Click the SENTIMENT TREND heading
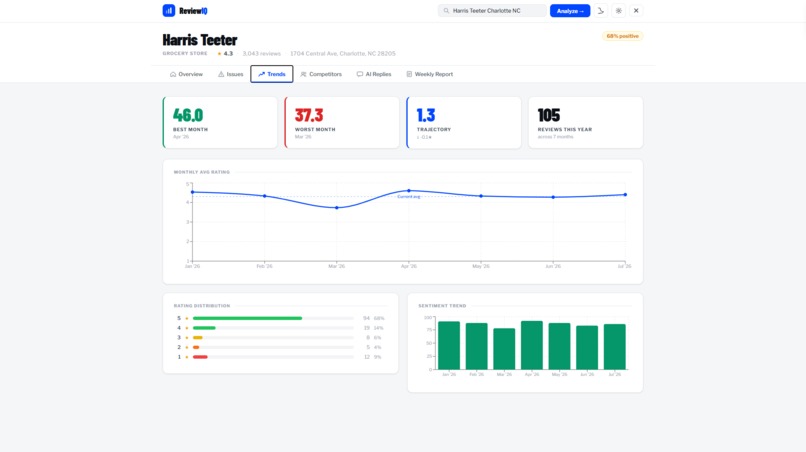 coord(442,306)
